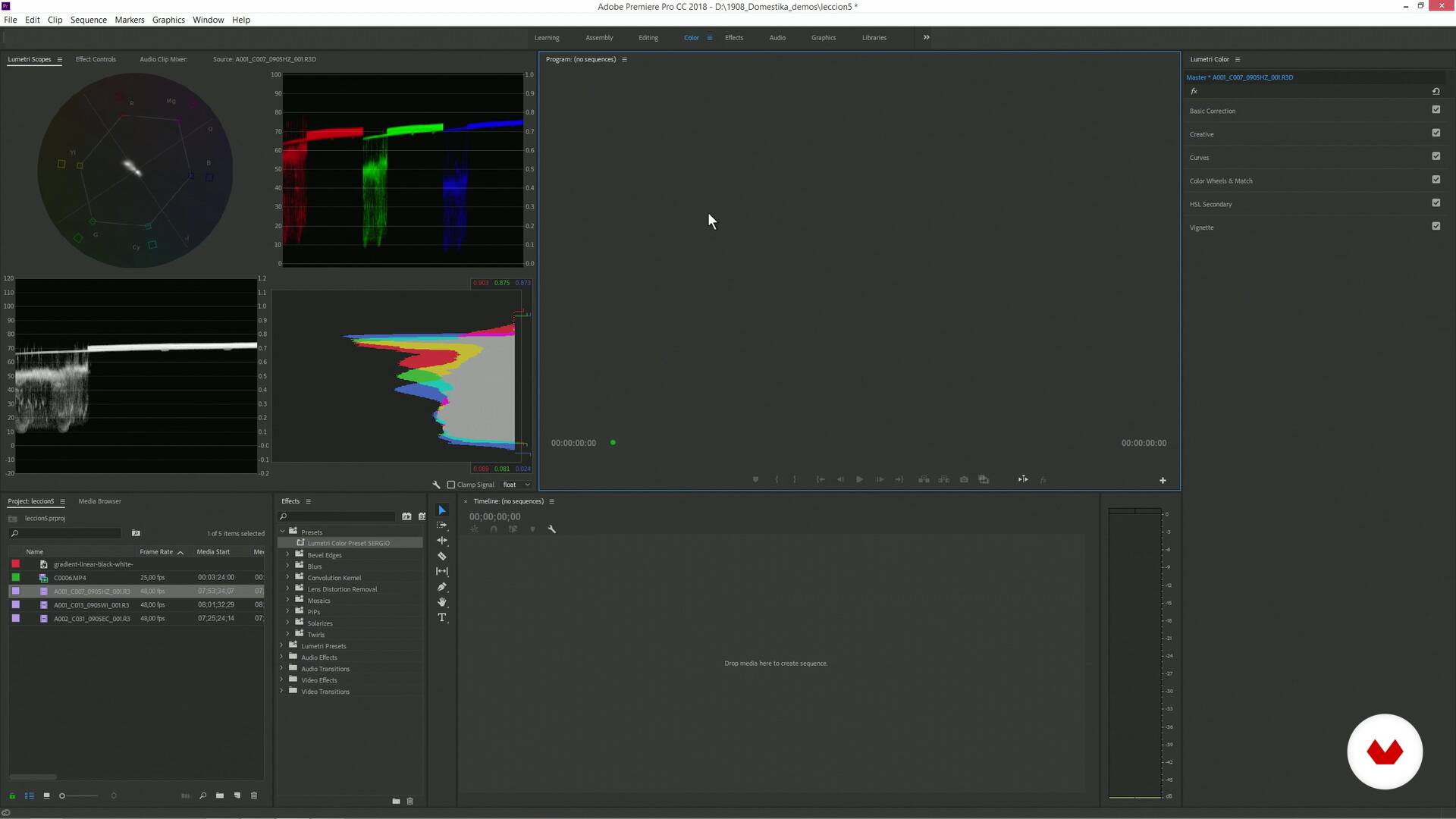
Task: Sort by the Frame Rate column header
Action: point(156,552)
